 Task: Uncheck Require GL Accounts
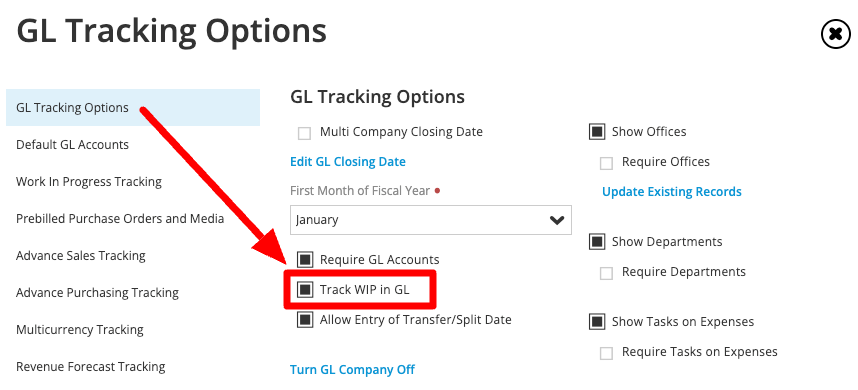[x=305, y=259]
